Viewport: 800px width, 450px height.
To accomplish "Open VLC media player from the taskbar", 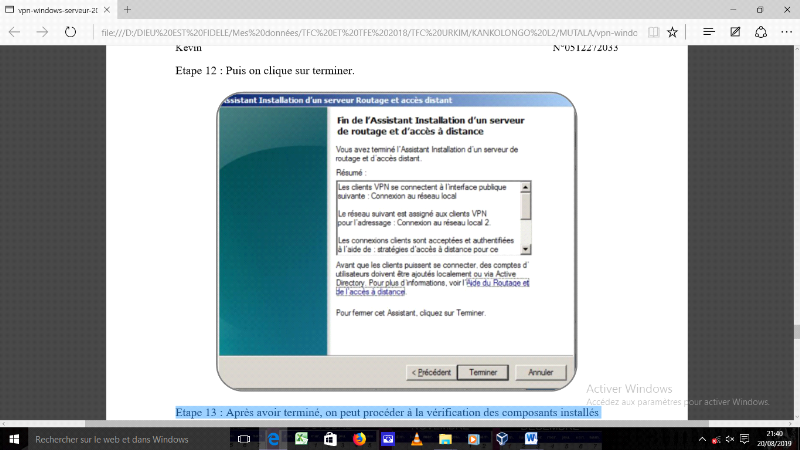I will (416, 439).
